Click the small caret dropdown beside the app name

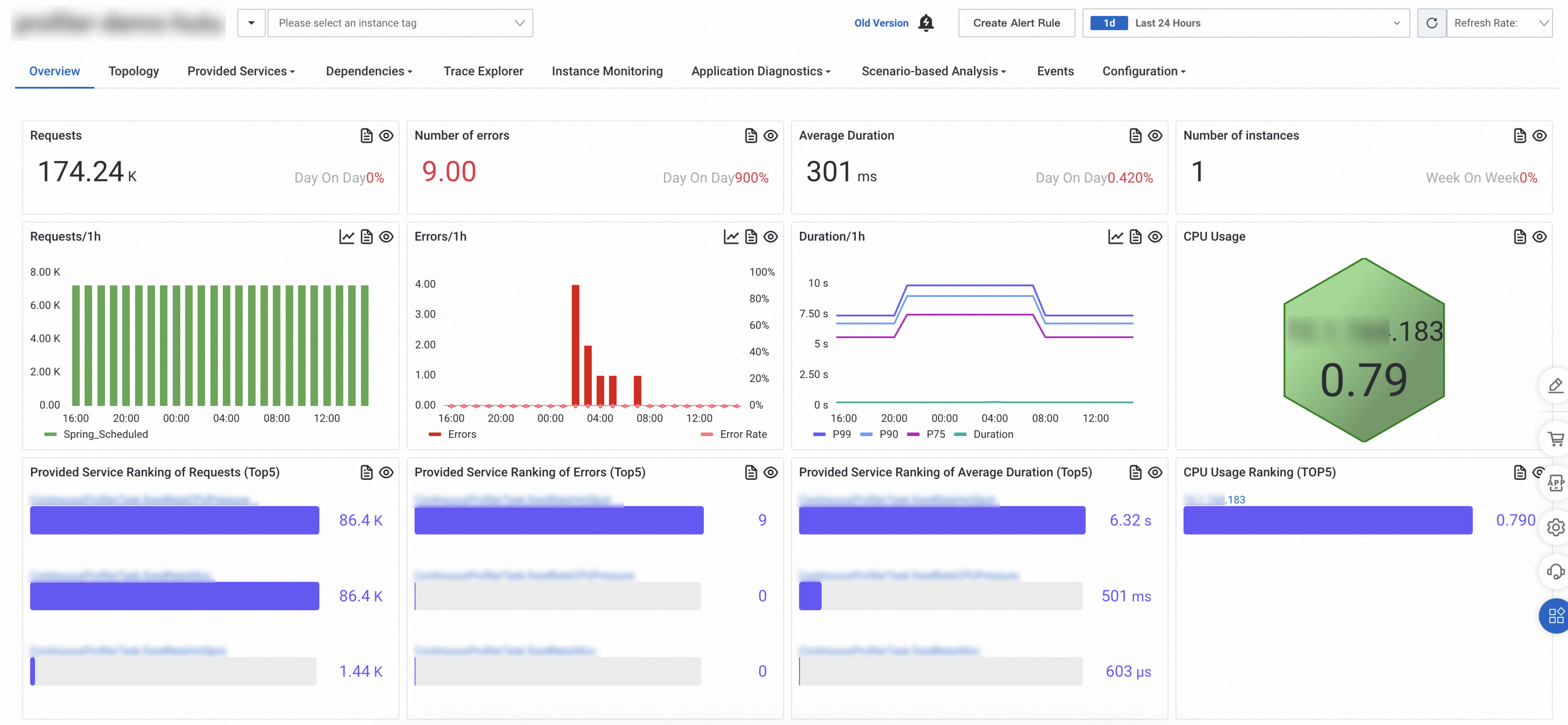[251, 23]
